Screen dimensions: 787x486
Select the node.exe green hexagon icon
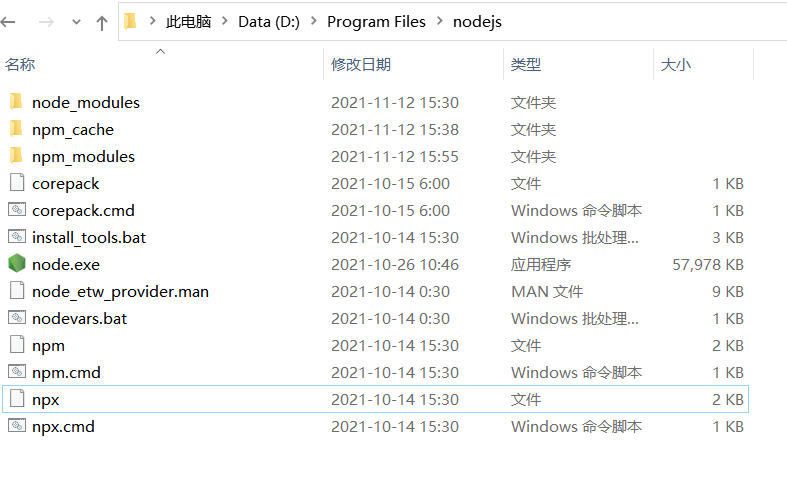pyautogui.click(x=17, y=264)
